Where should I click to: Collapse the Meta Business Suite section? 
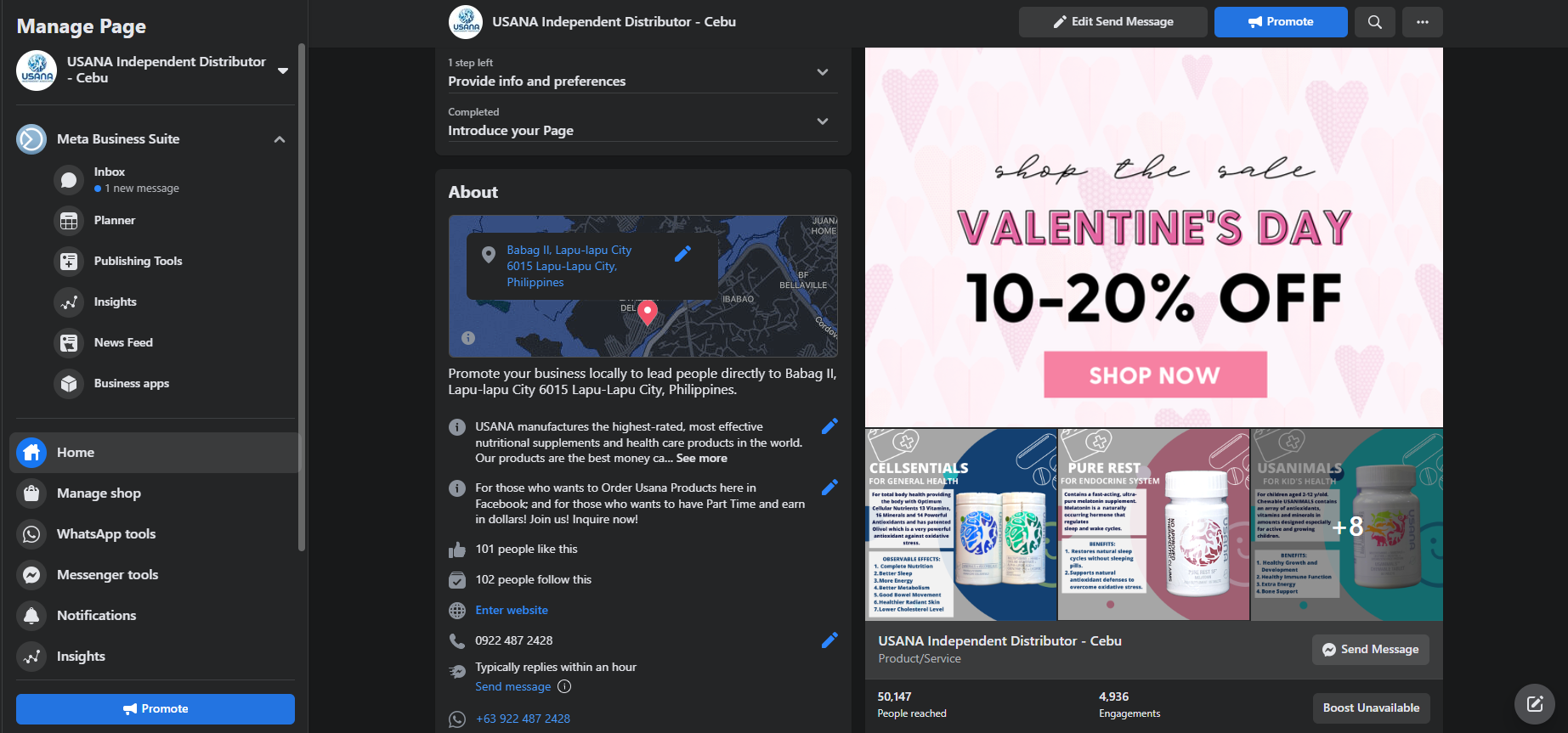click(280, 139)
